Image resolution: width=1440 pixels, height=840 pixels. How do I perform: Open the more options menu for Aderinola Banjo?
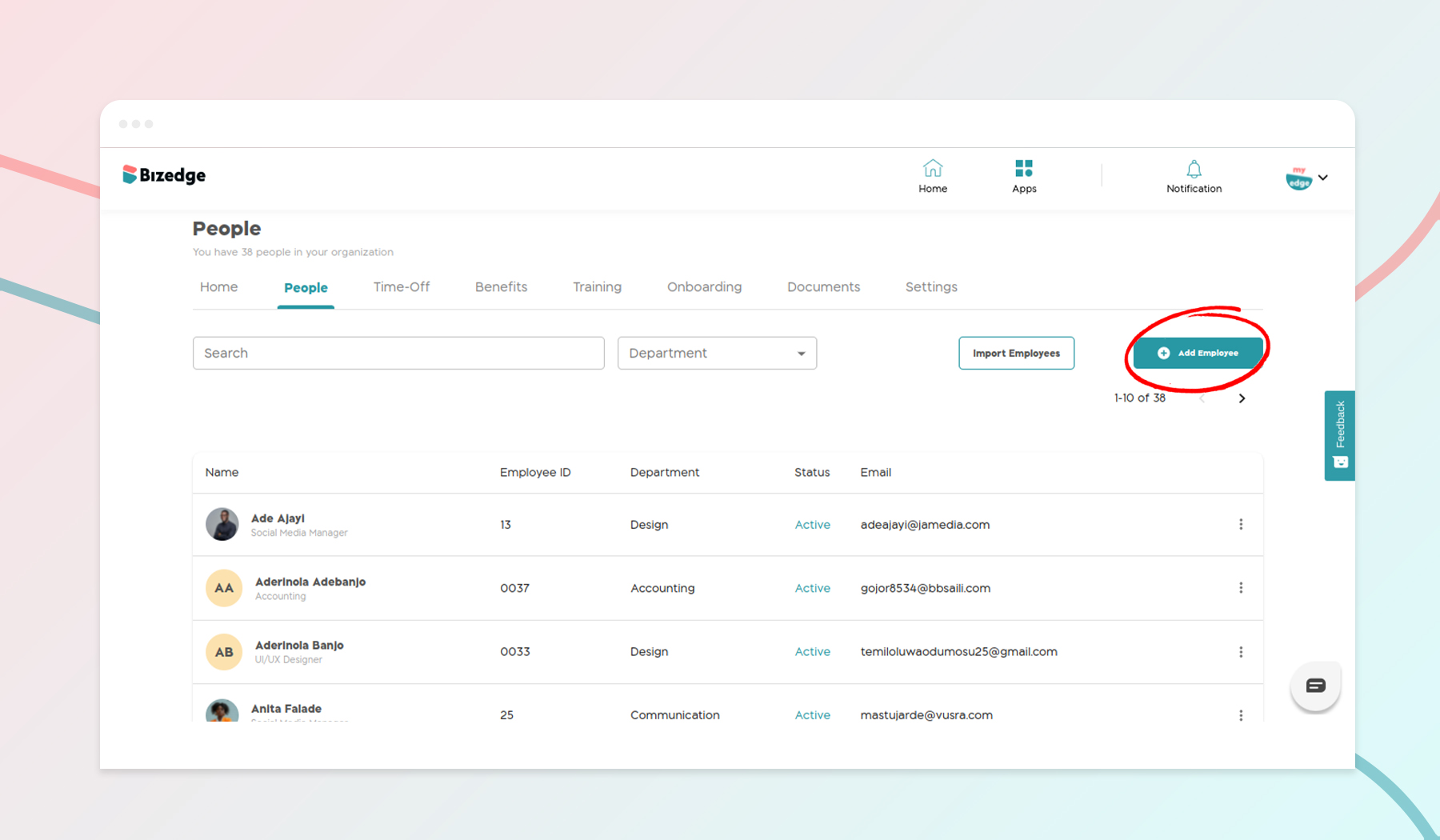[1240, 652]
